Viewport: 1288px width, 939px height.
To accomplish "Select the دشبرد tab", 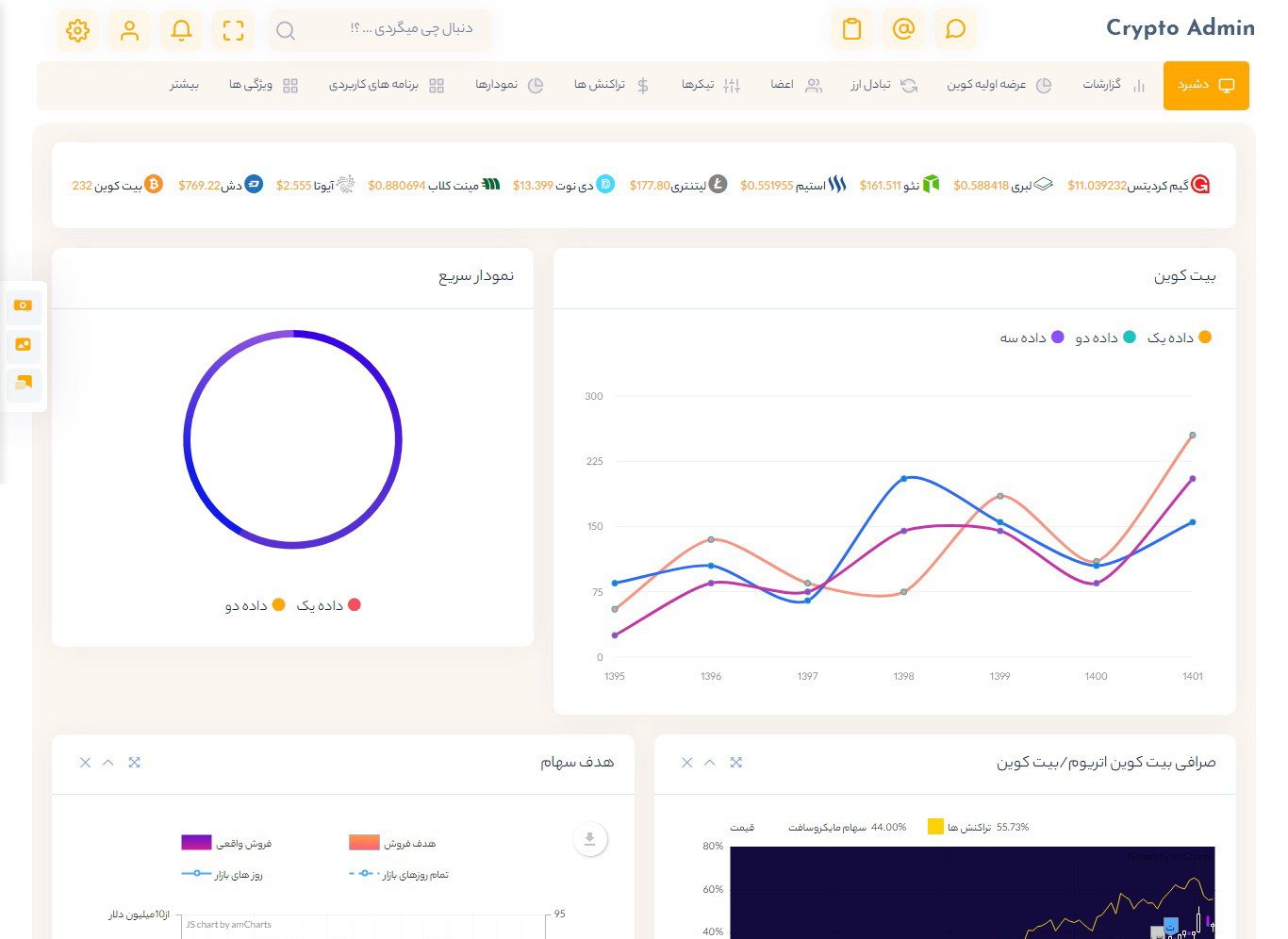I will coord(1206,86).
